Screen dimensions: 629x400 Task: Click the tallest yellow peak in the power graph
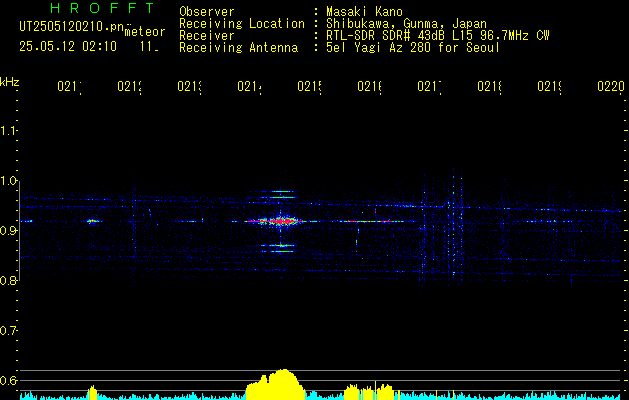tap(283, 384)
